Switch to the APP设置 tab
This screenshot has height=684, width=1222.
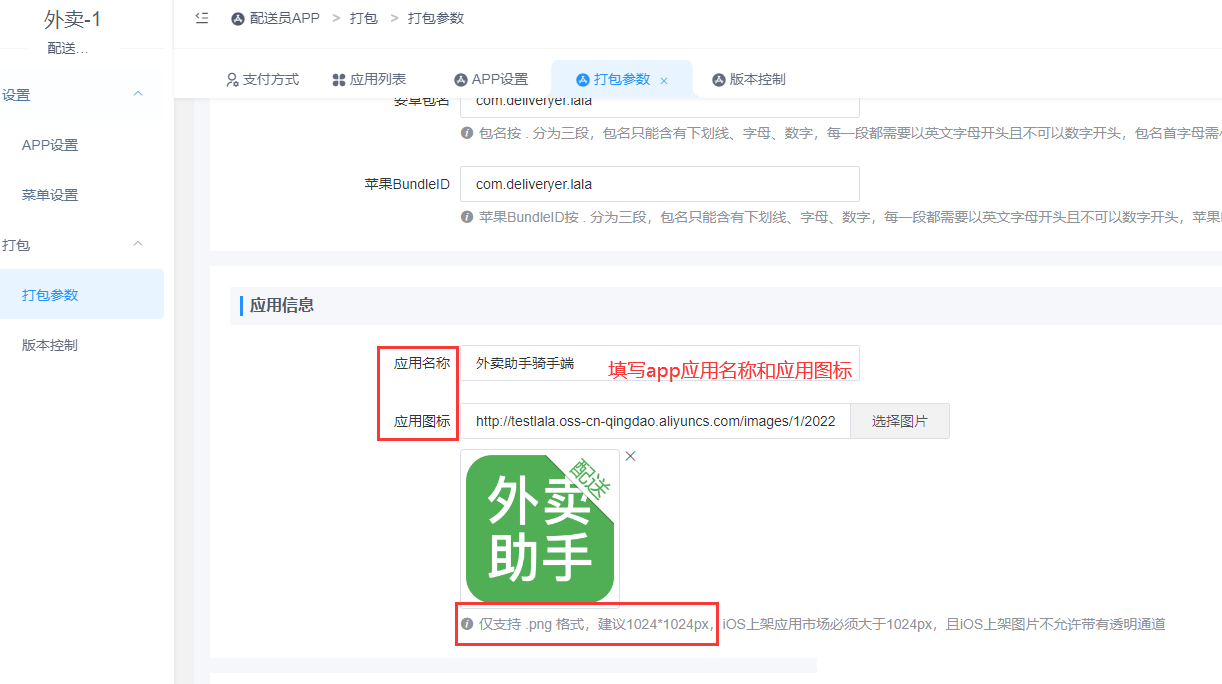coord(491,80)
